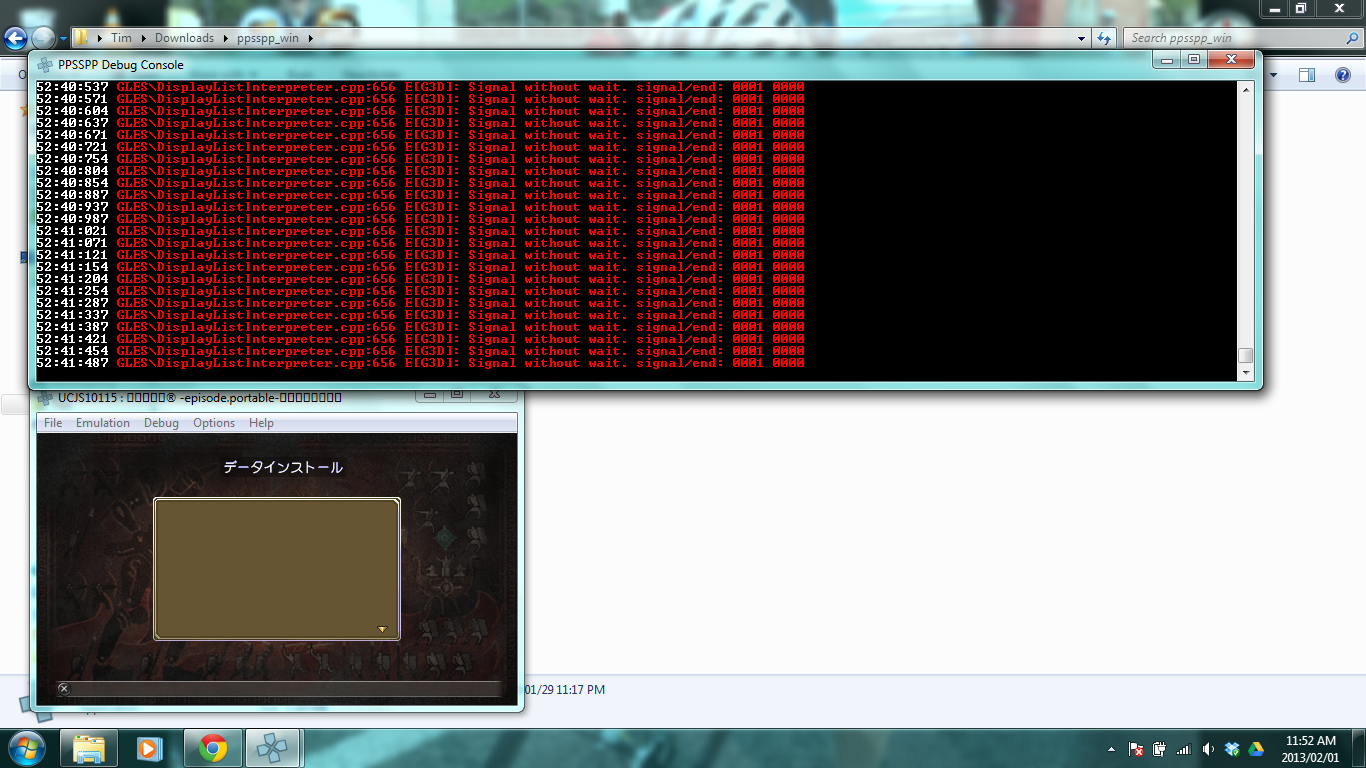
Task: Open the Options menu
Action: pyautogui.click(x=214, y=423)
